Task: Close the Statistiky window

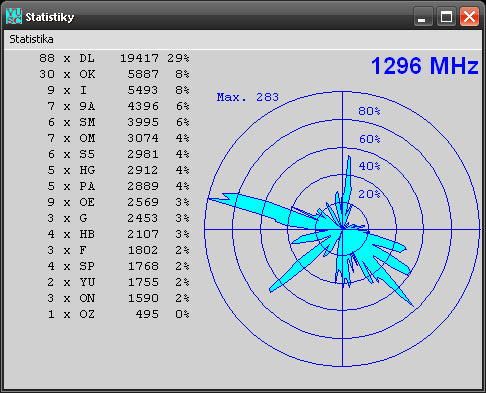Action: [469, 16]
